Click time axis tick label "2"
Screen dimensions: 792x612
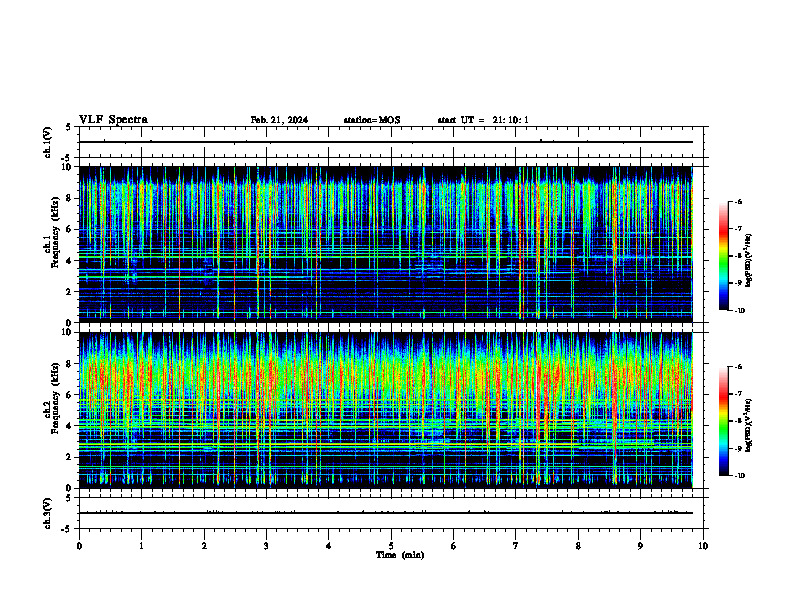(x=204, y=546)
